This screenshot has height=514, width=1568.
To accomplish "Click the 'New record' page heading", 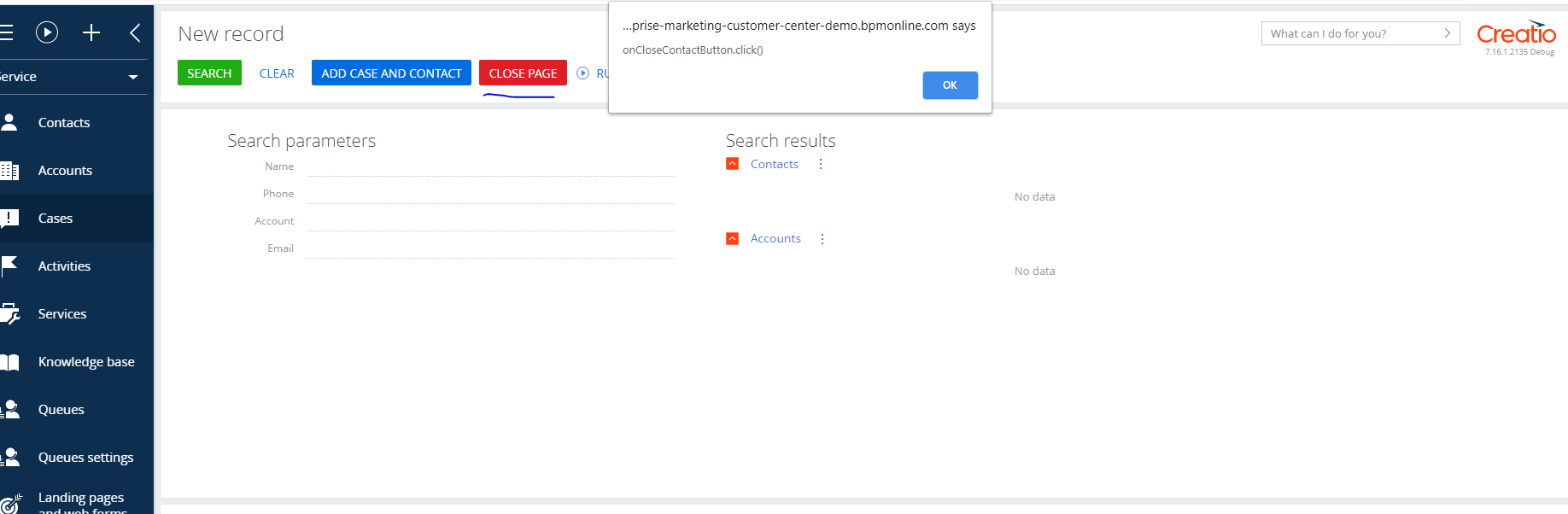I will [x=231, y=33].
